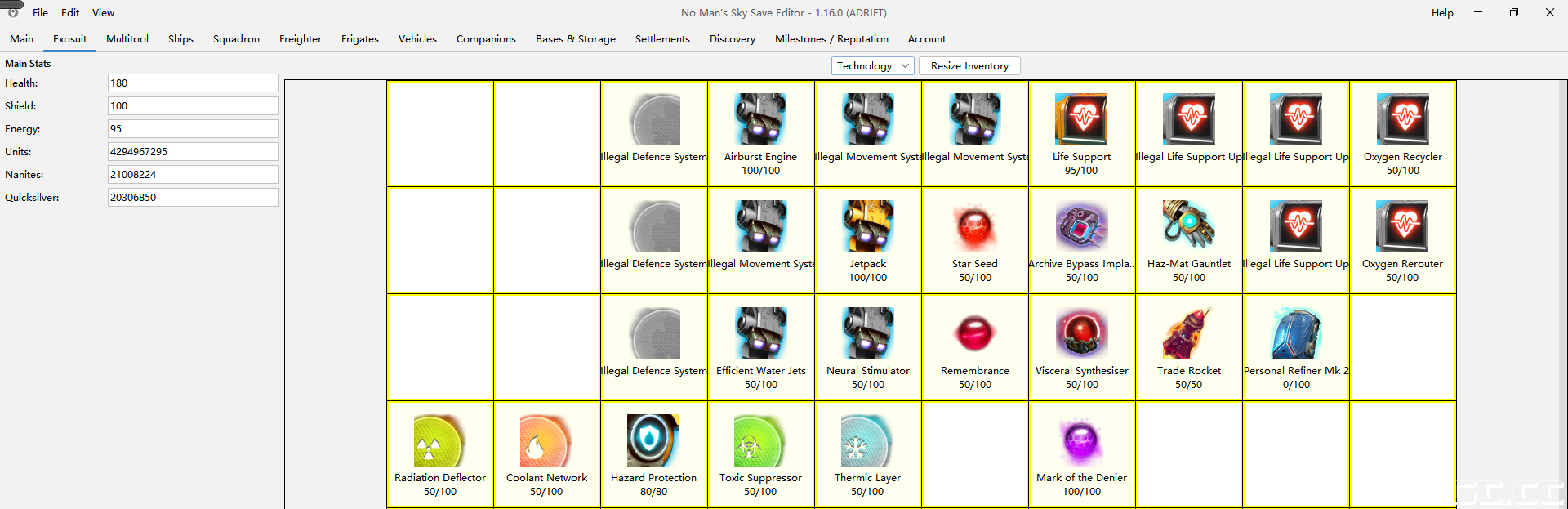Open the Technology inventory type dropdown

click(872, 66)
